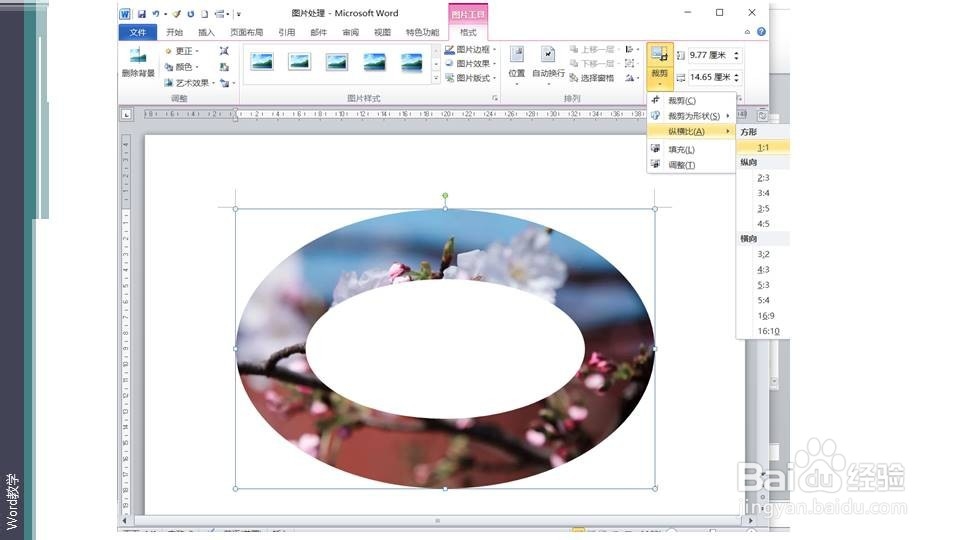Viewport: 960px width, 540px height.
Task: Click the new document icon in quick access toolbar
Action: coord(205,13)
